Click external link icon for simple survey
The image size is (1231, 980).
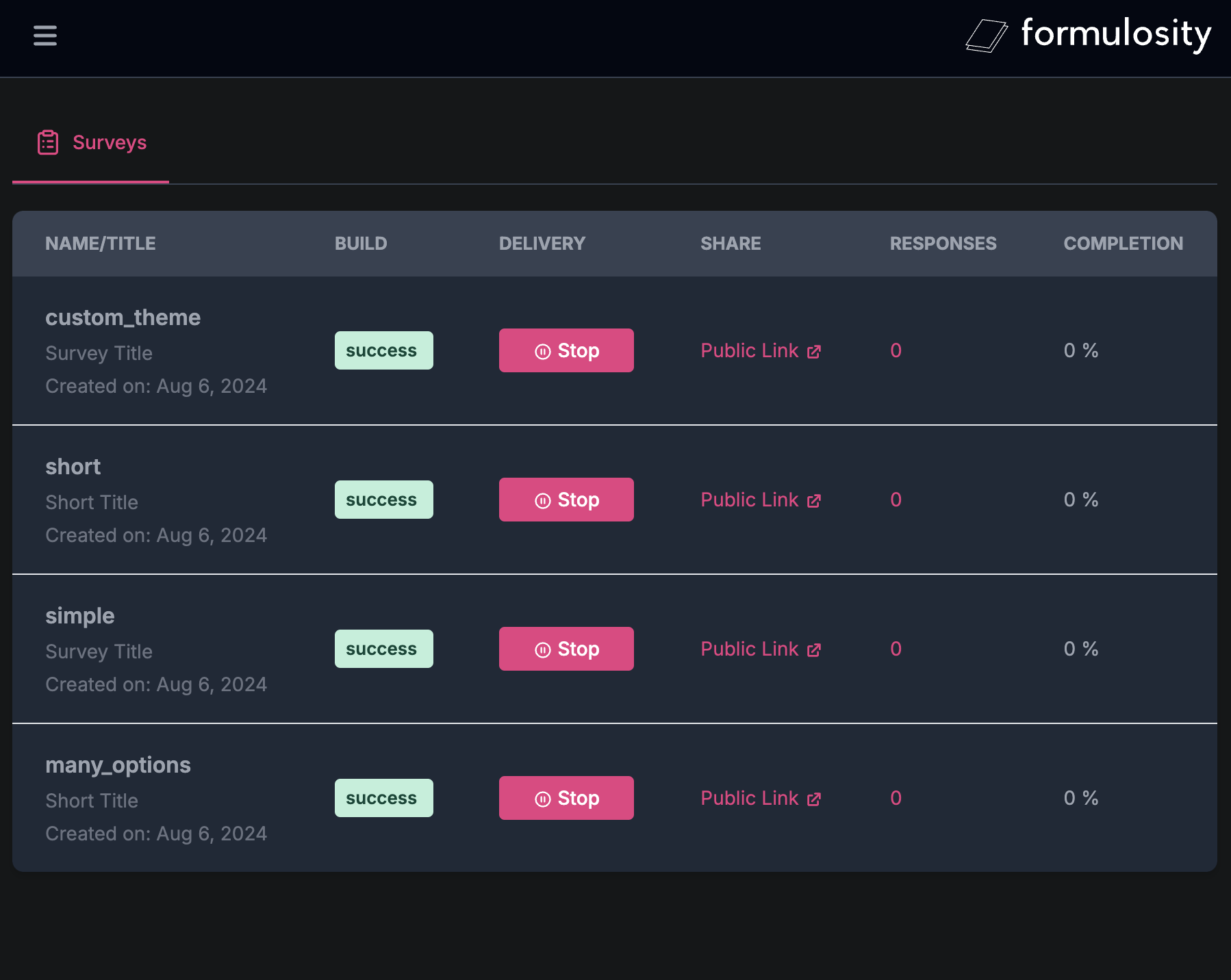[814, 650]
